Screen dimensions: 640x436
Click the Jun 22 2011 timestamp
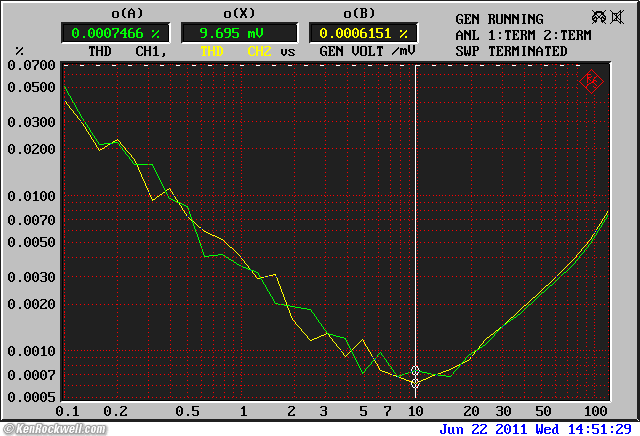pyautogui.click(x=535, y=429)
